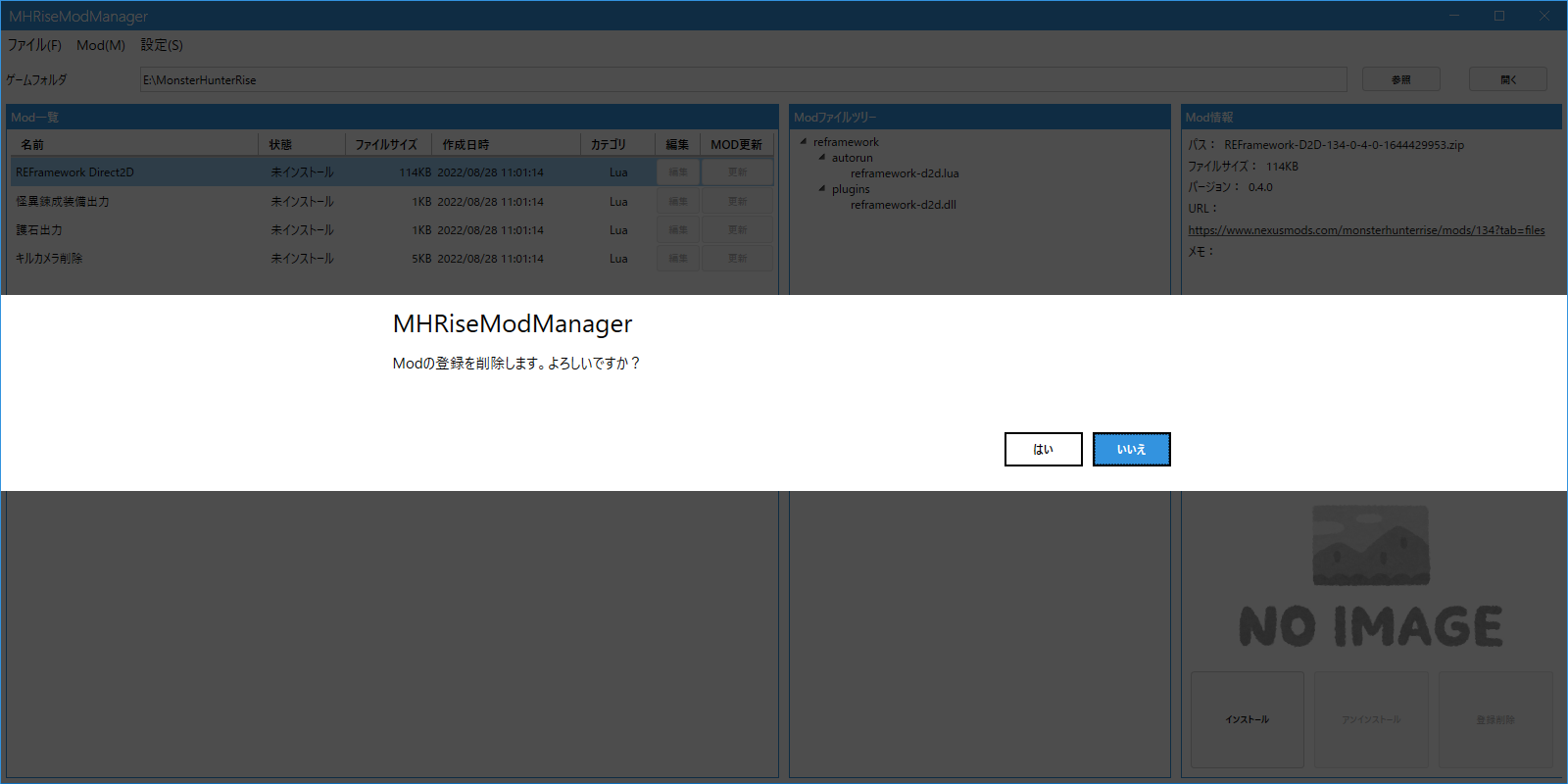
Task: Click the Lua category of キルカメラ削除
Action: click(618, 259)
